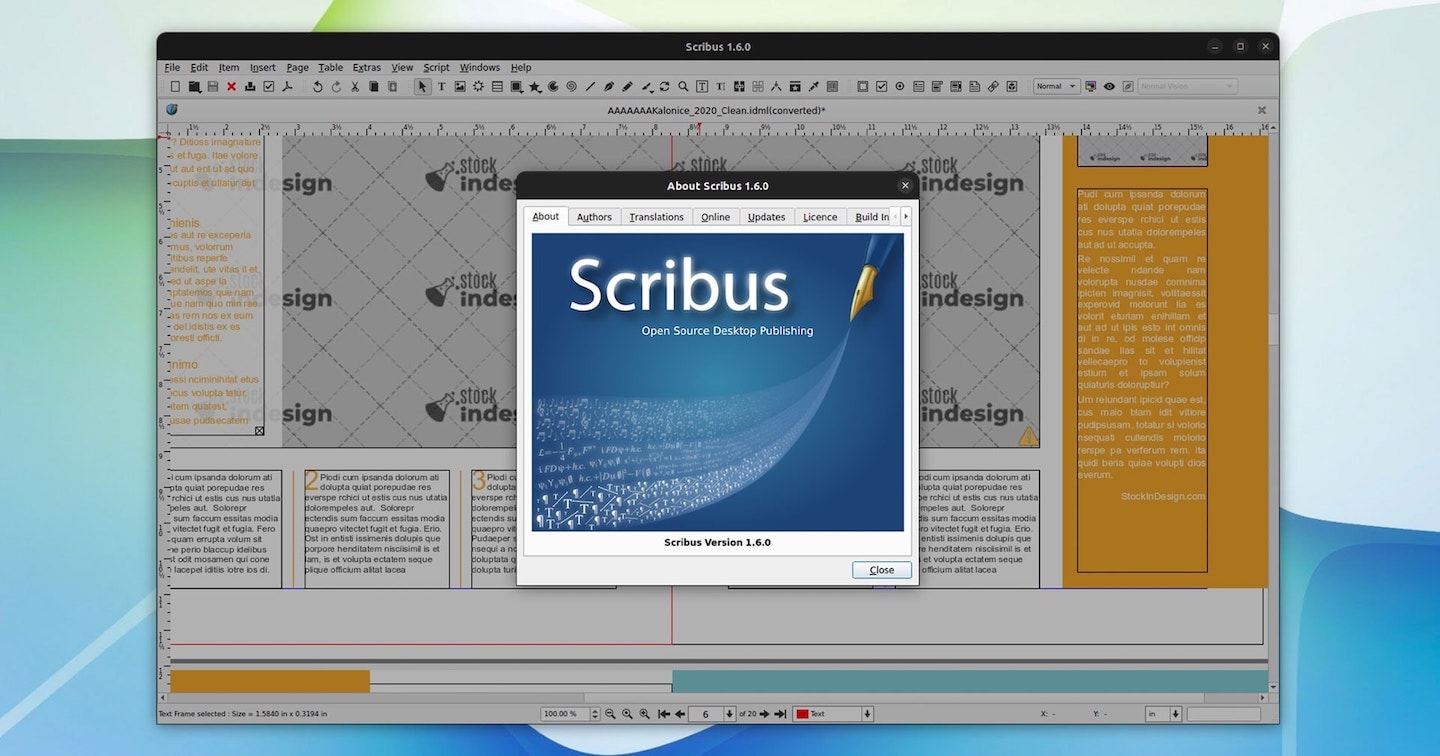Switch to the Updates tab
1440x756 pixels.
(x=766, y=217)
